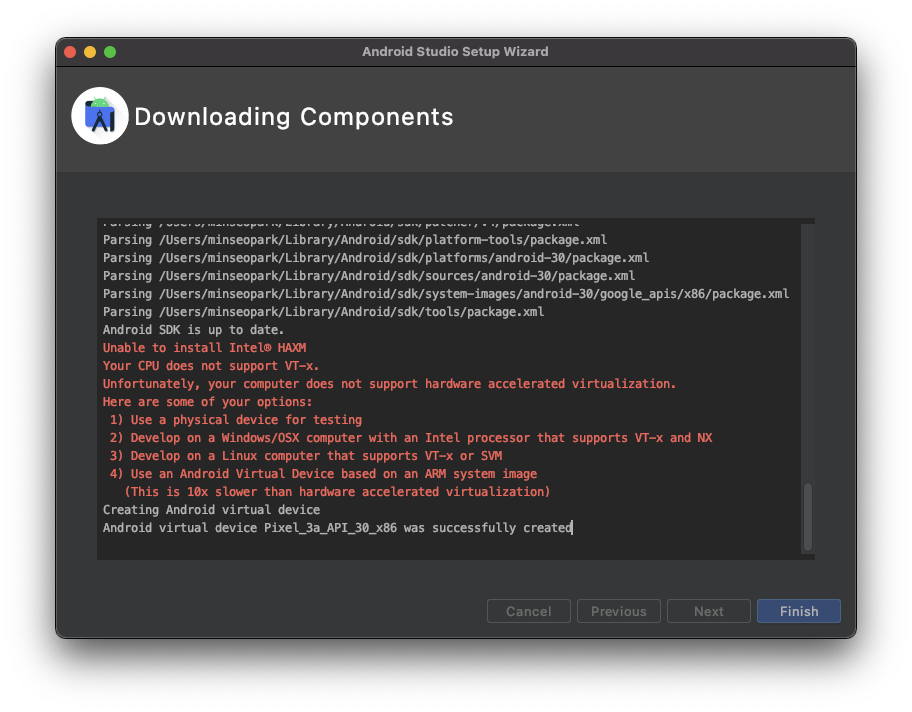Click option 2 about Windows/OSX Intel processor

coord(411,437)
